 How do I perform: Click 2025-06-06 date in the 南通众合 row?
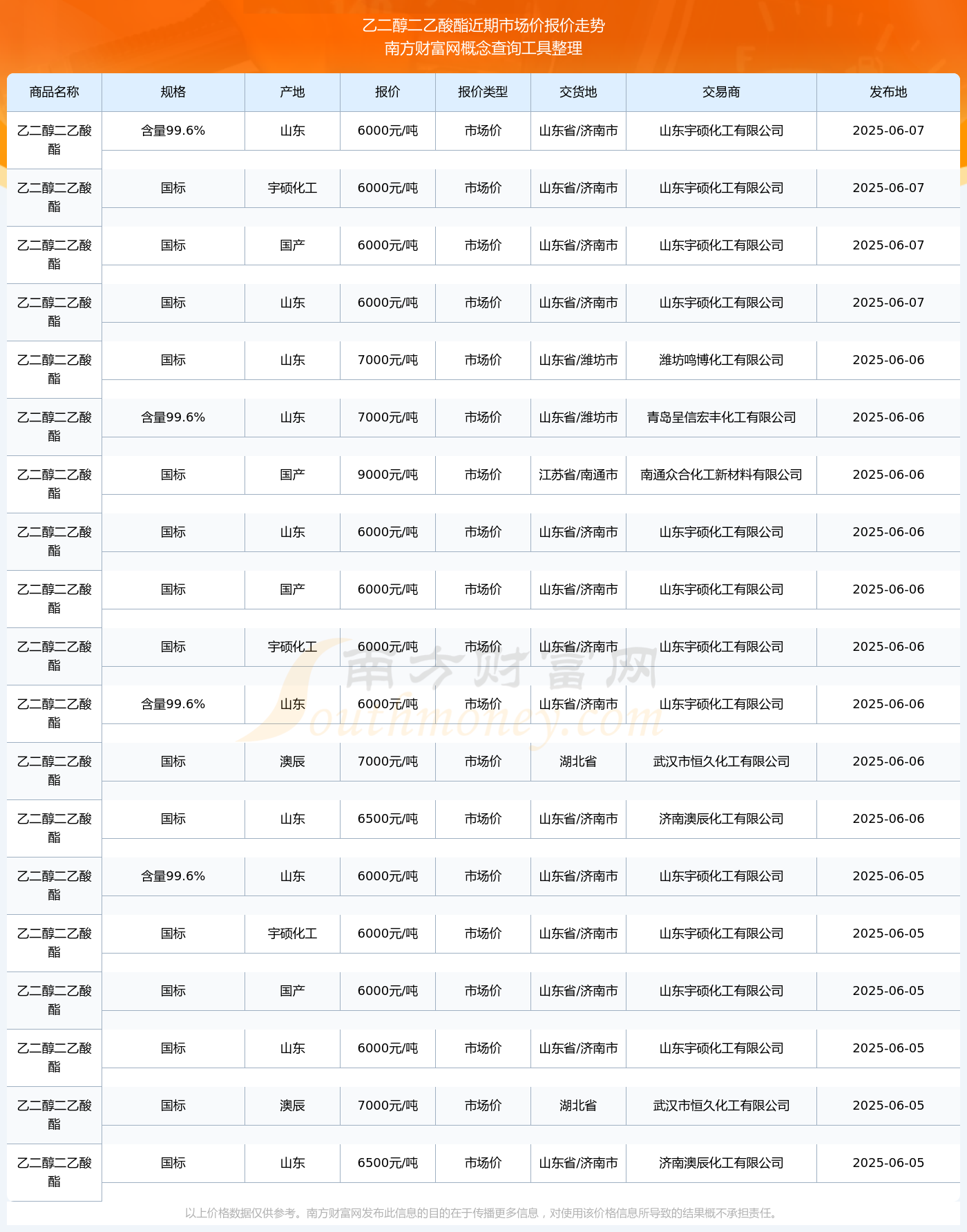[x=888, y=475]
